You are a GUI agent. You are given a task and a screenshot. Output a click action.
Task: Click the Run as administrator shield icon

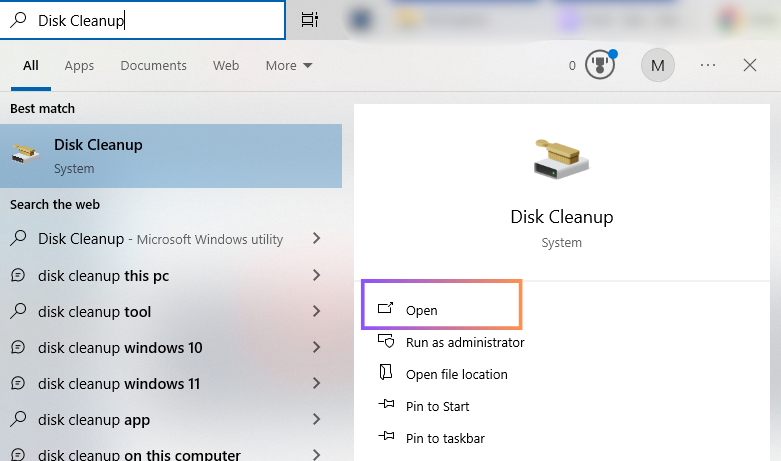[386, 342]
